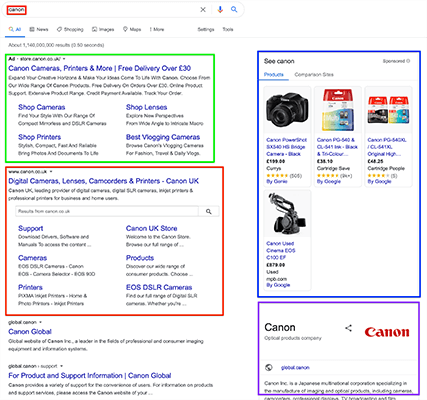The image size is (427, 400).
Task: Open the Shop Cameras ad sitelink
Action: tap(42, 107)
